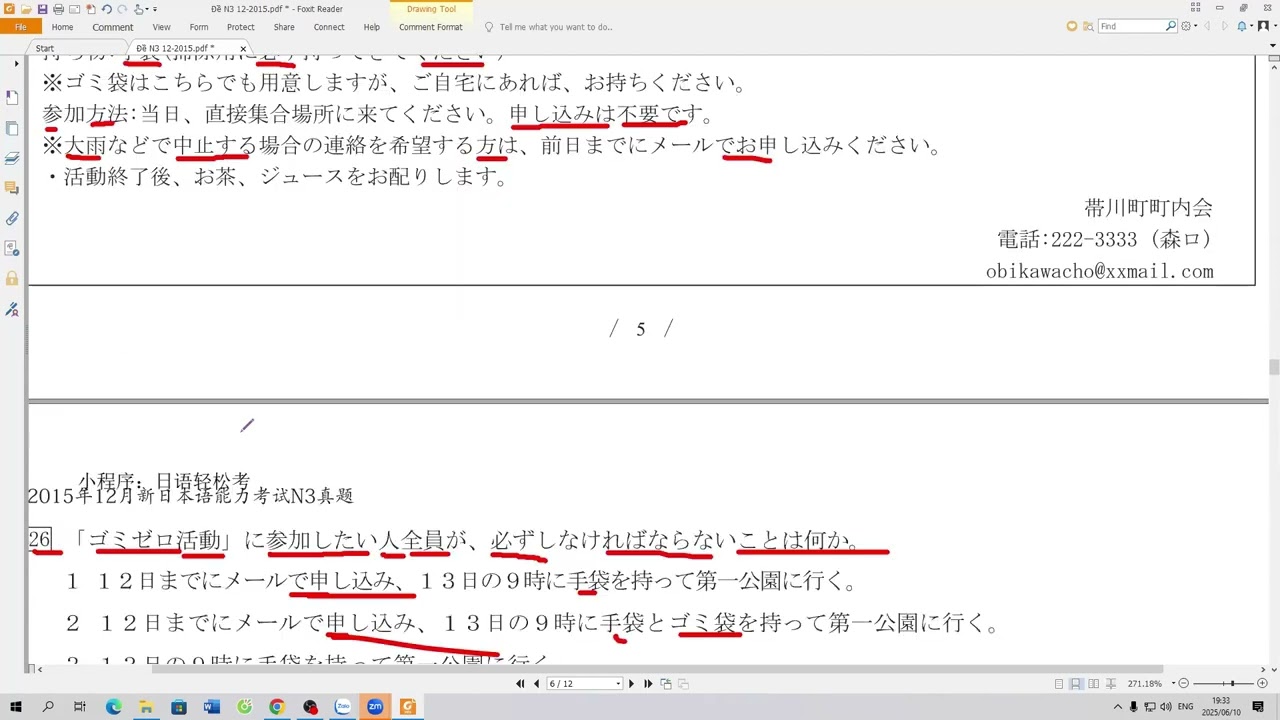Switch to the Comment ribbon tab
1280x720 pixels.
113,27
